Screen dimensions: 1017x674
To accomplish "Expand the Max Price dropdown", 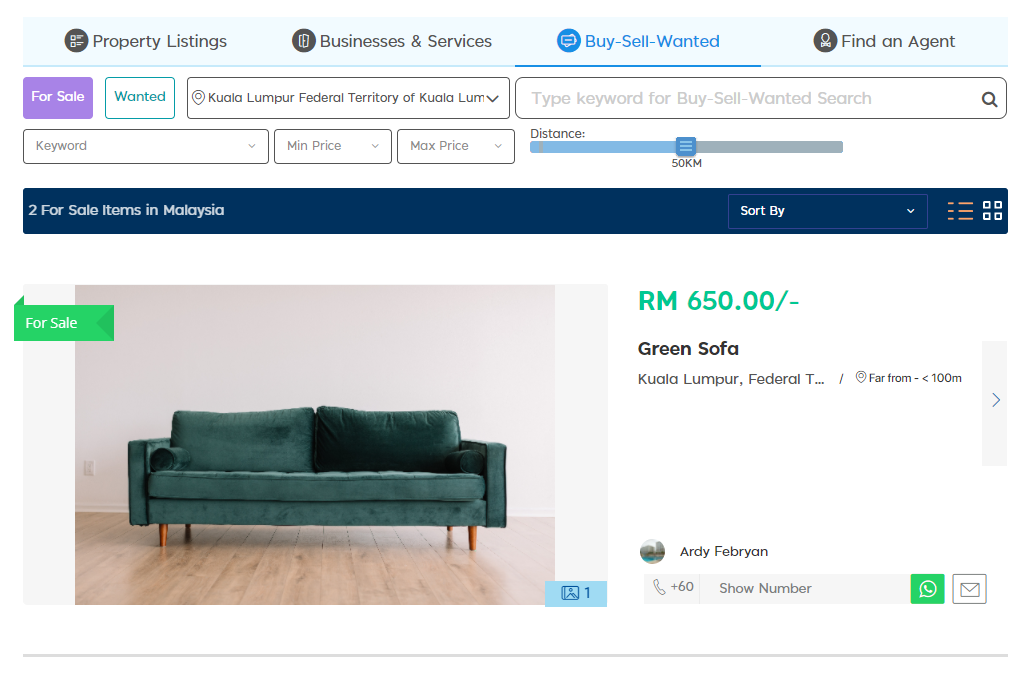I will tap(456, 146).
